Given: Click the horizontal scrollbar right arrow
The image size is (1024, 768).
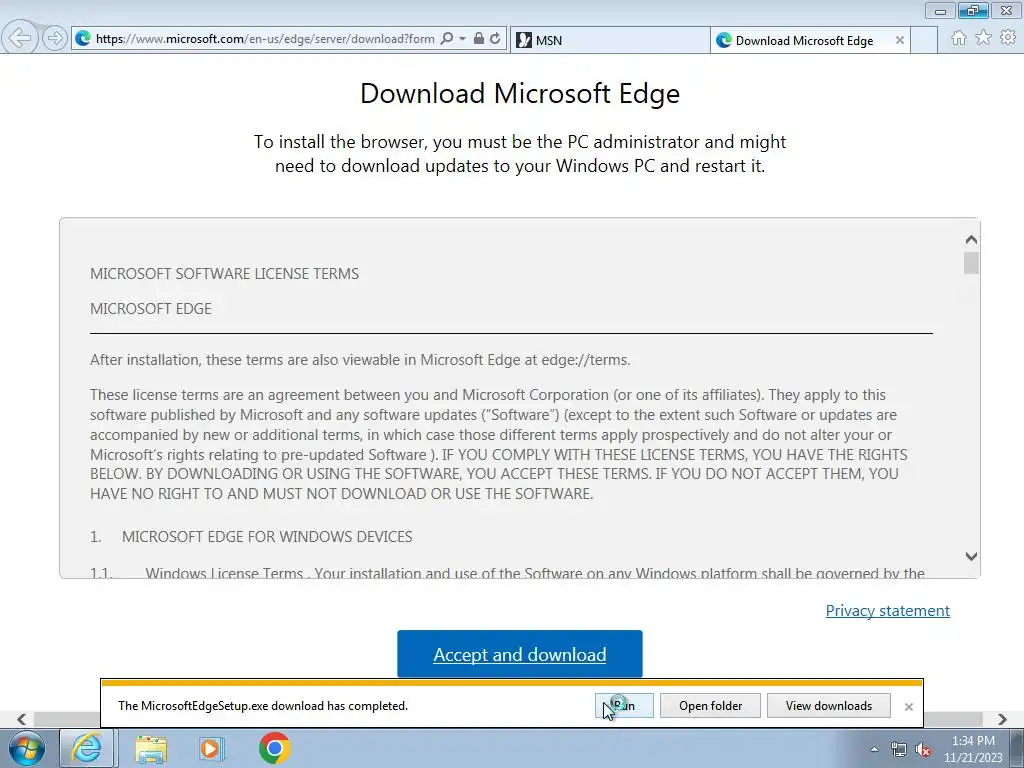Looking at the screenshot, I should point(1002,719).
